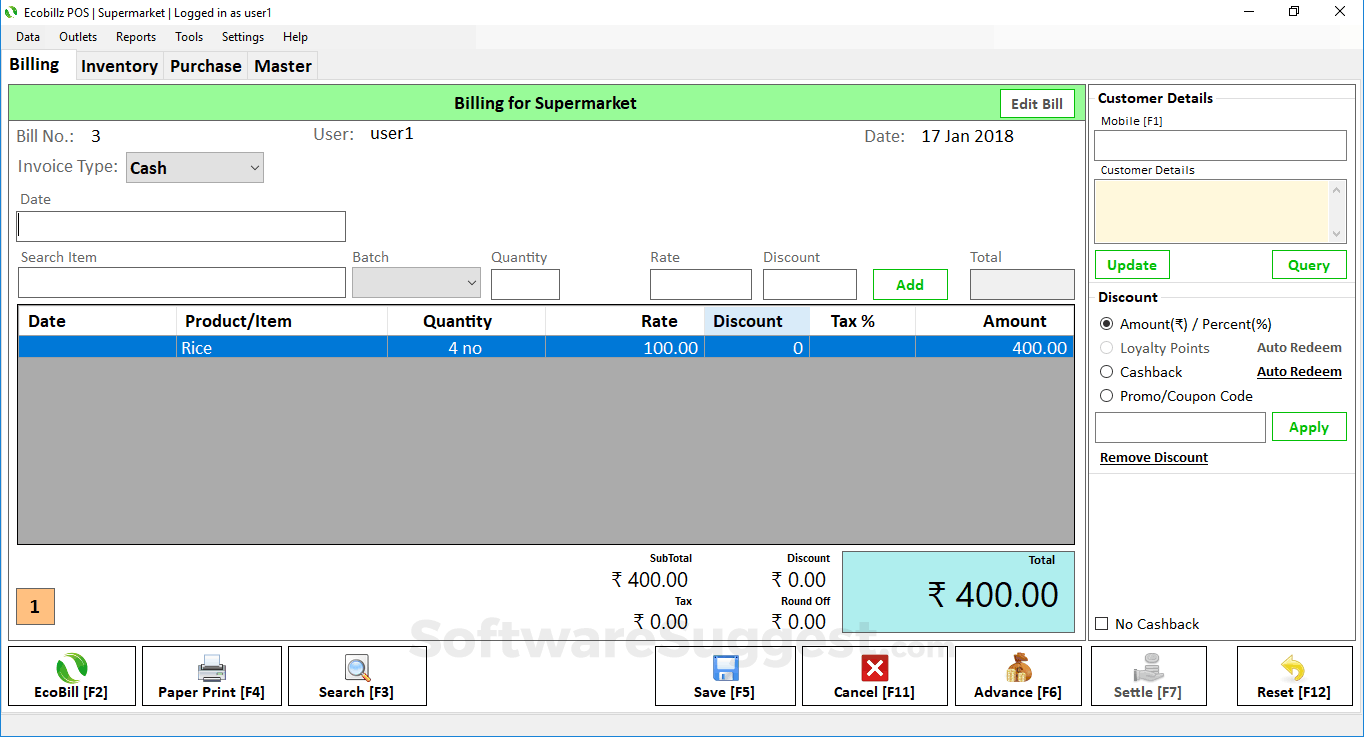Click the Edit Bill button
The image size is (1364, 737).
pos(1037,103)
